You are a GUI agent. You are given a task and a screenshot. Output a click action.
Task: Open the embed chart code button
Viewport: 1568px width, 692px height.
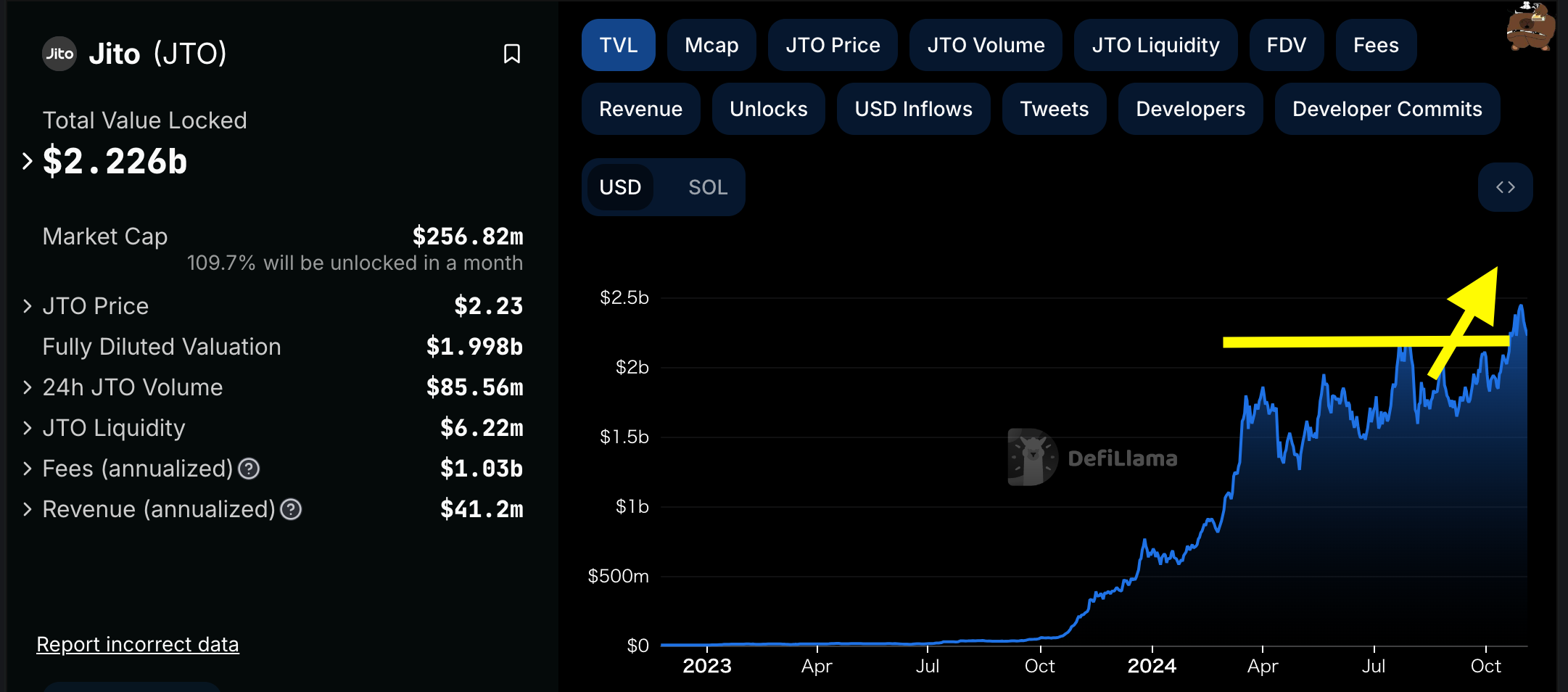point(1506,187)
